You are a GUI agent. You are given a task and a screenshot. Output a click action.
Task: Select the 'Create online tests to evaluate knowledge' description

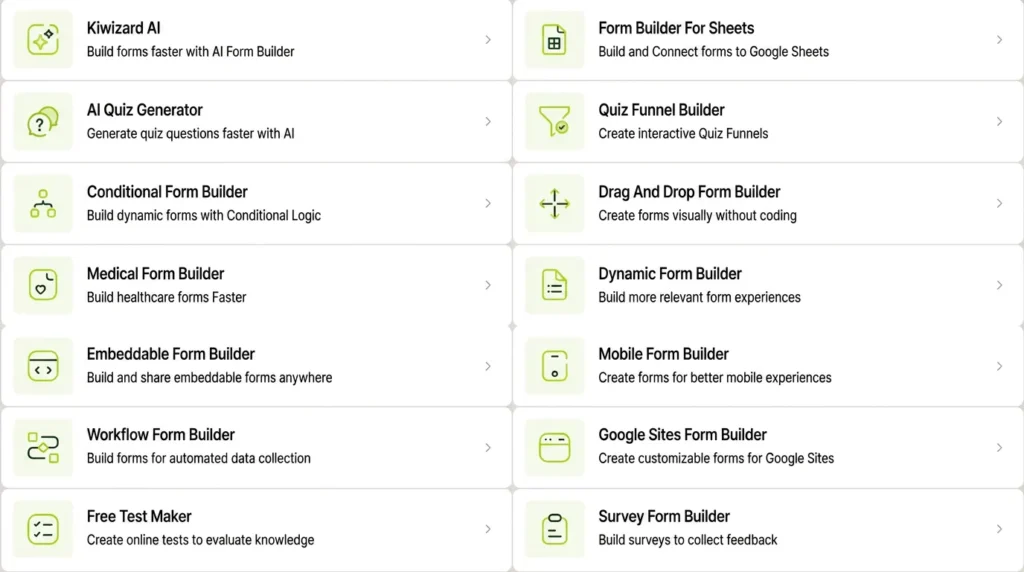tap(200, 540)
